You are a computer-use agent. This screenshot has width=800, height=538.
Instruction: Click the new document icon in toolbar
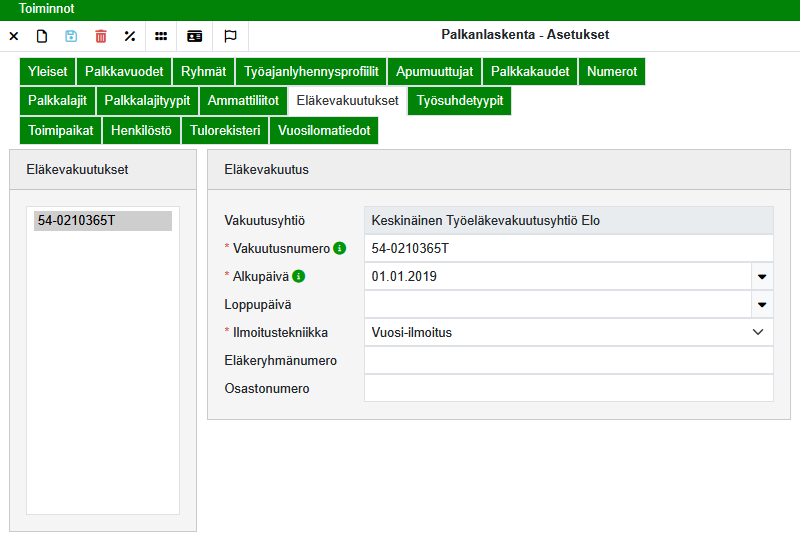pos(42,36)
